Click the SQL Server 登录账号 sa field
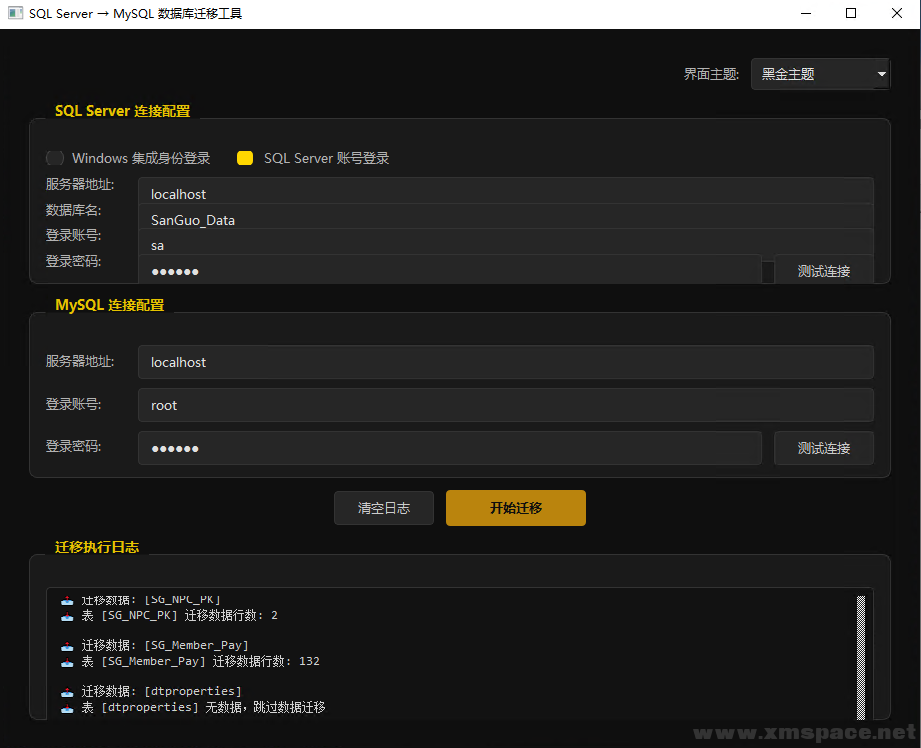The height and width of the screenshot is (748, 921). (x=506, y=243)
